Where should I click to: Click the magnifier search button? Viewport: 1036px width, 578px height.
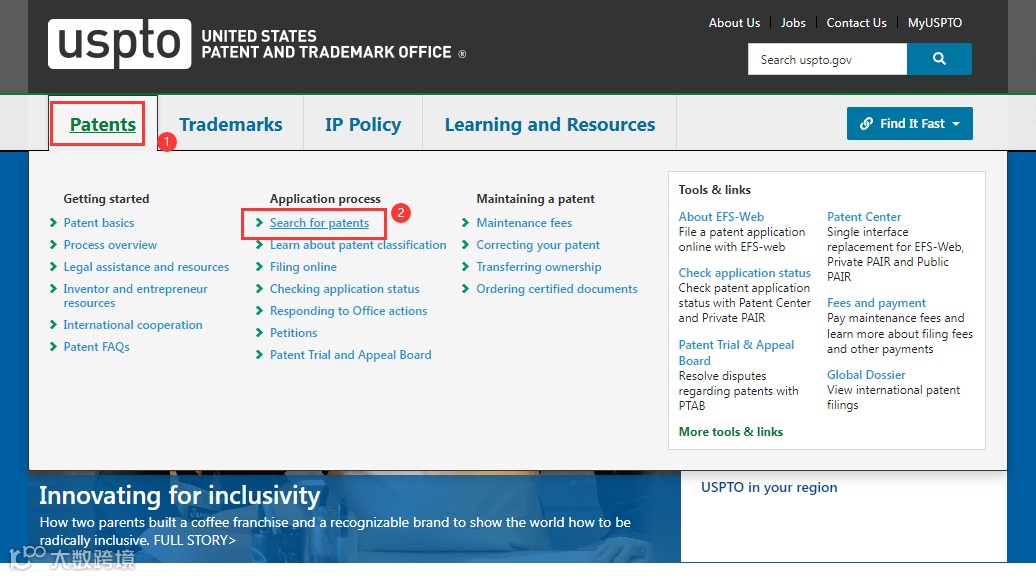939,59
